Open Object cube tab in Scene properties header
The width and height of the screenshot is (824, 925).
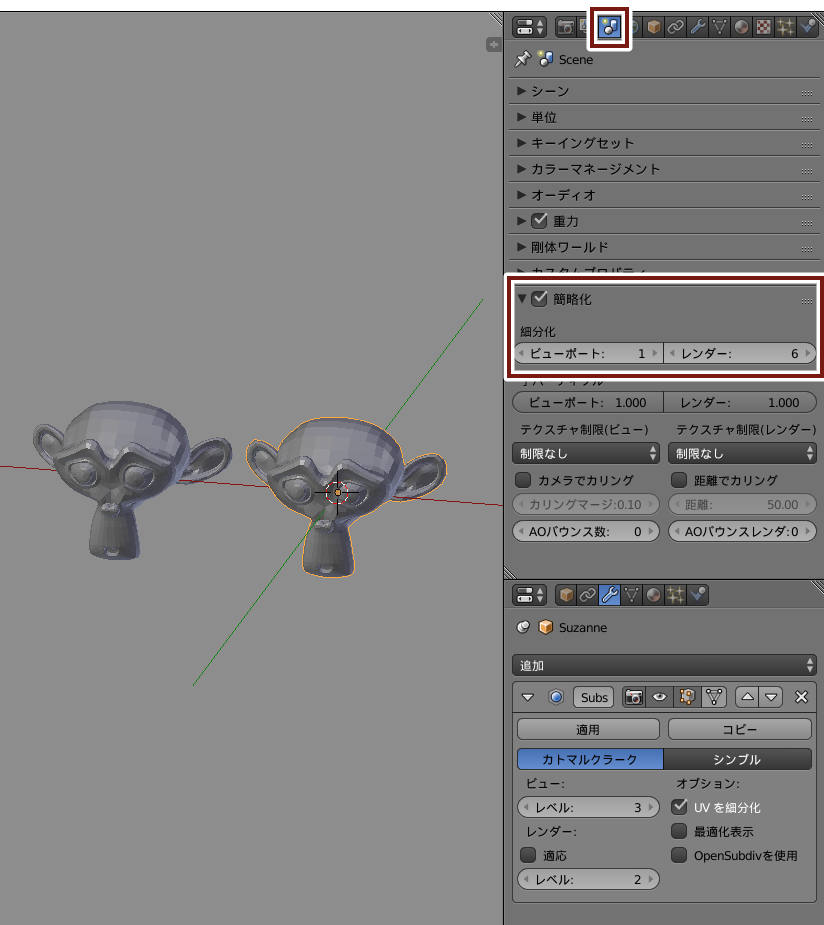tap(654, 27)
